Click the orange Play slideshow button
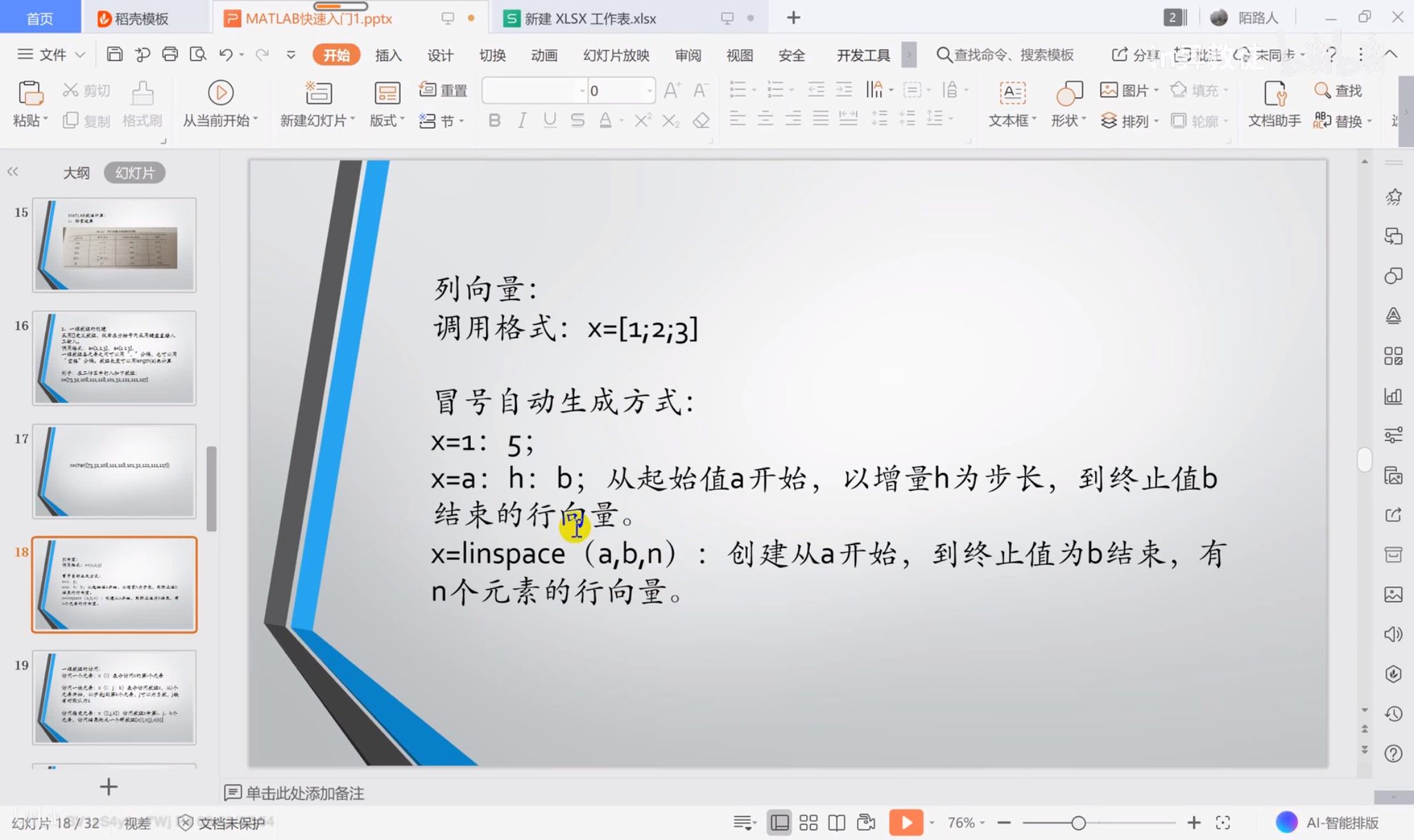This screenshot has height=840, width=1414. click(x=906, y=823)
